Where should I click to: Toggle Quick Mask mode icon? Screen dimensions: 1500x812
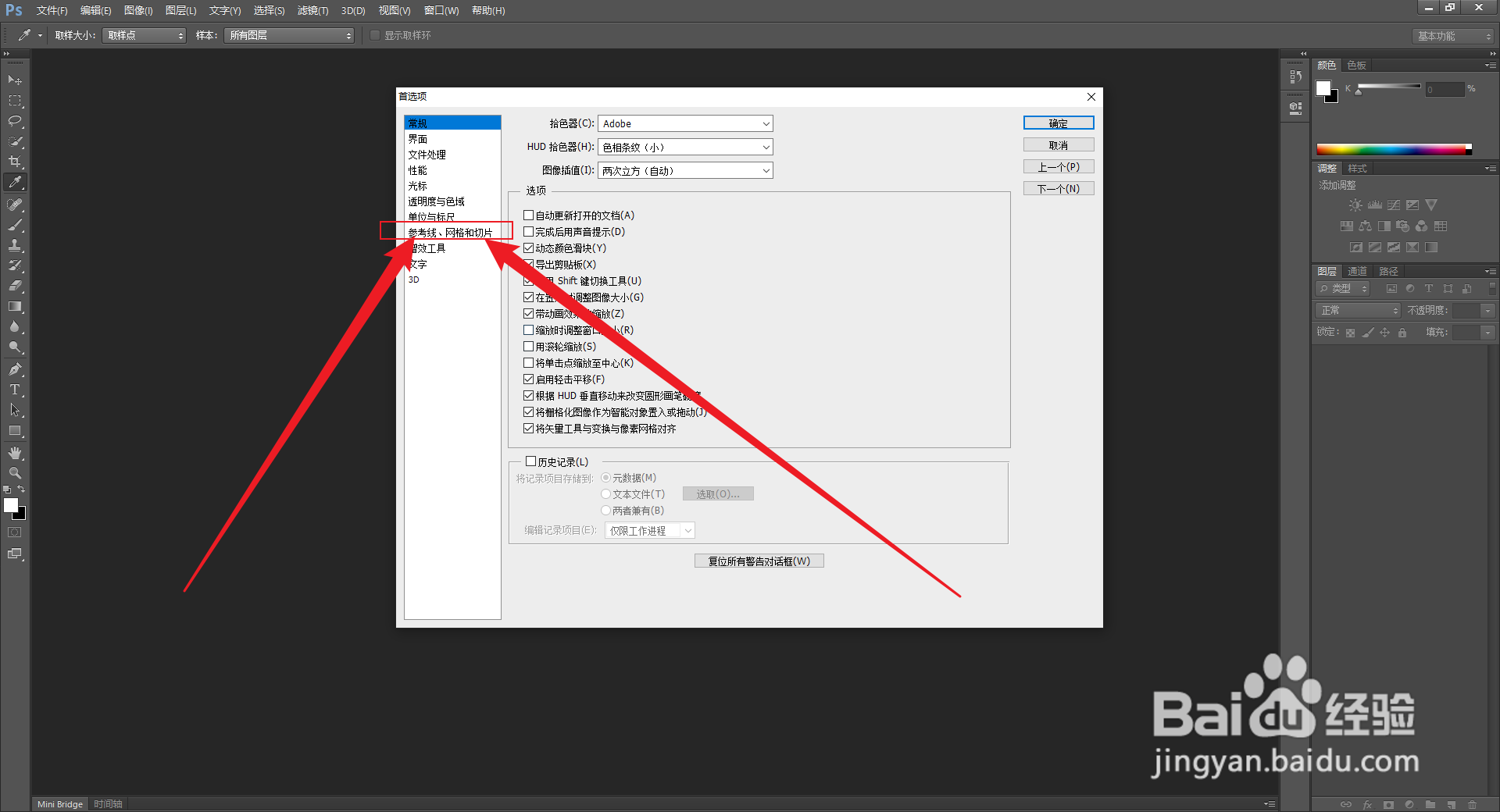pos(15,532)
